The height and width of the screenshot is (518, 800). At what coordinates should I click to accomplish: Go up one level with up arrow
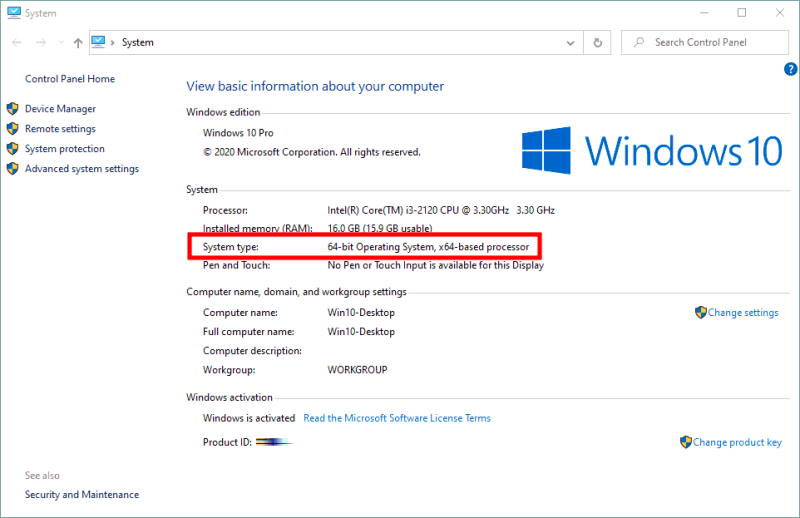click(x=78, y=43)
